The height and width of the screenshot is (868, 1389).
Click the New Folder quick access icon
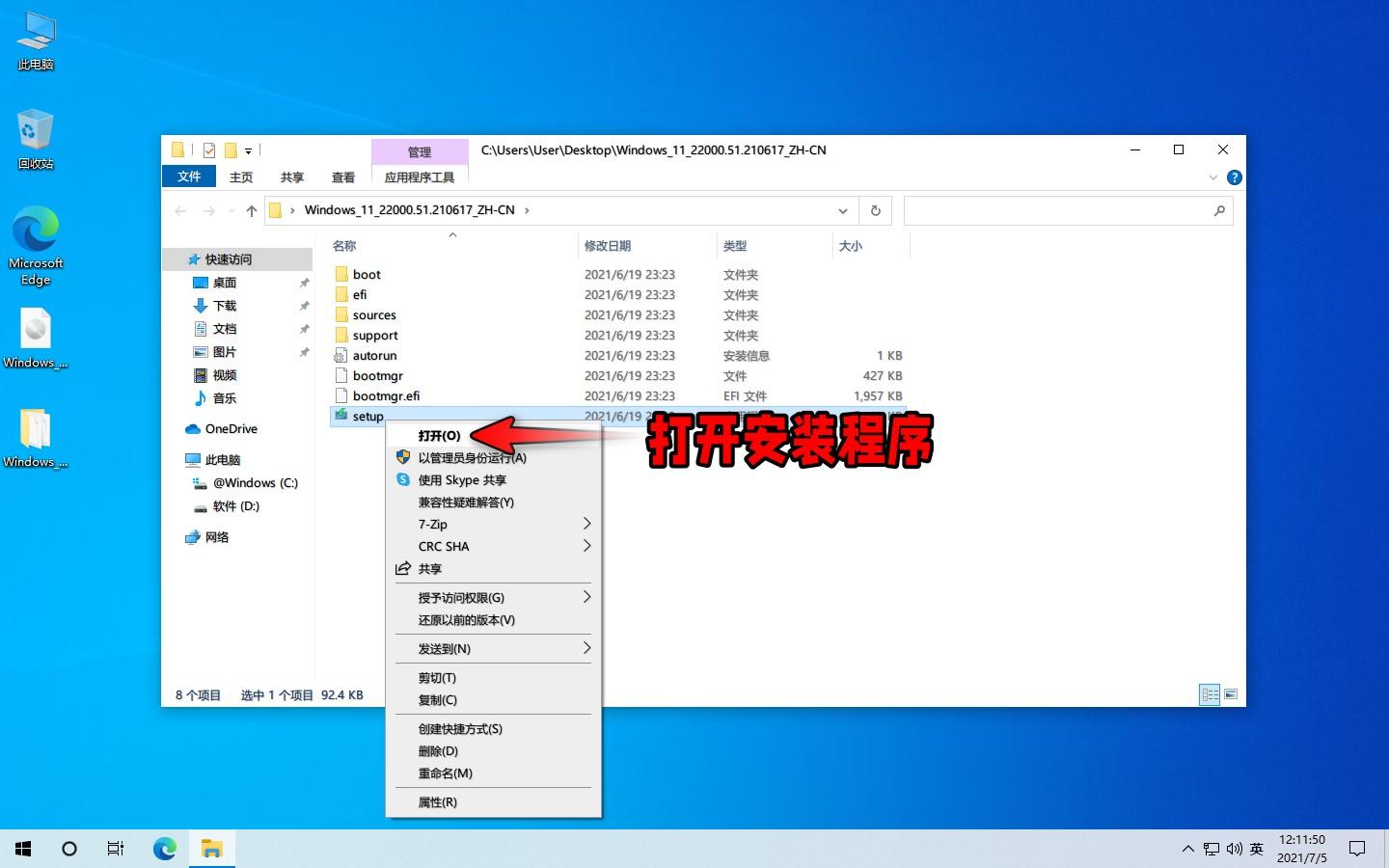(231, 149)
